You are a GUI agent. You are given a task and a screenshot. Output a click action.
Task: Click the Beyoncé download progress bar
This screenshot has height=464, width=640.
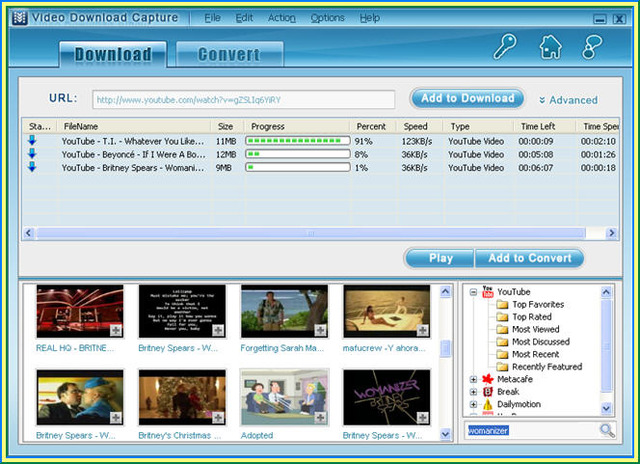click(298, 154)
